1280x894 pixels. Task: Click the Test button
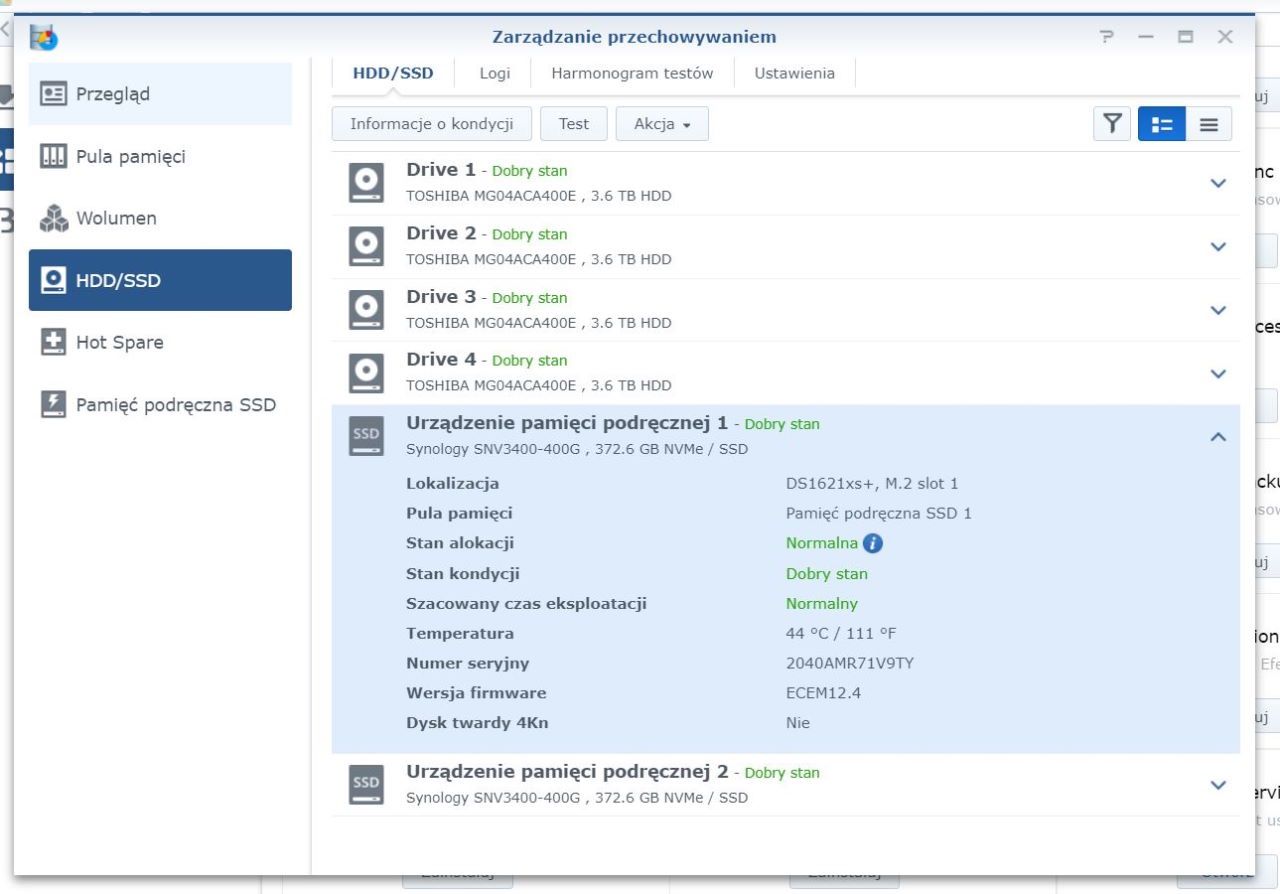click(574, 124)
